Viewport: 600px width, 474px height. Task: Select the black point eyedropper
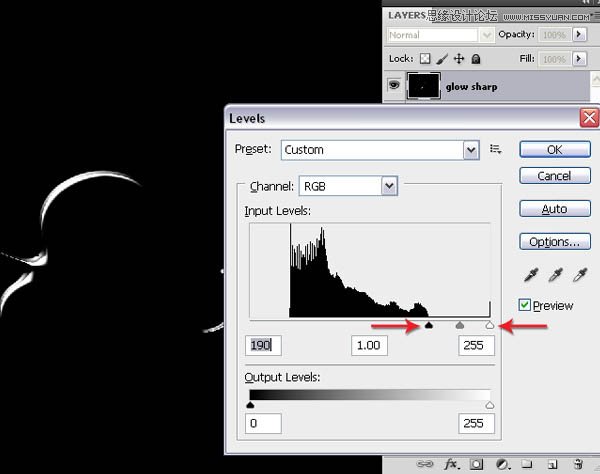(531, 274)
